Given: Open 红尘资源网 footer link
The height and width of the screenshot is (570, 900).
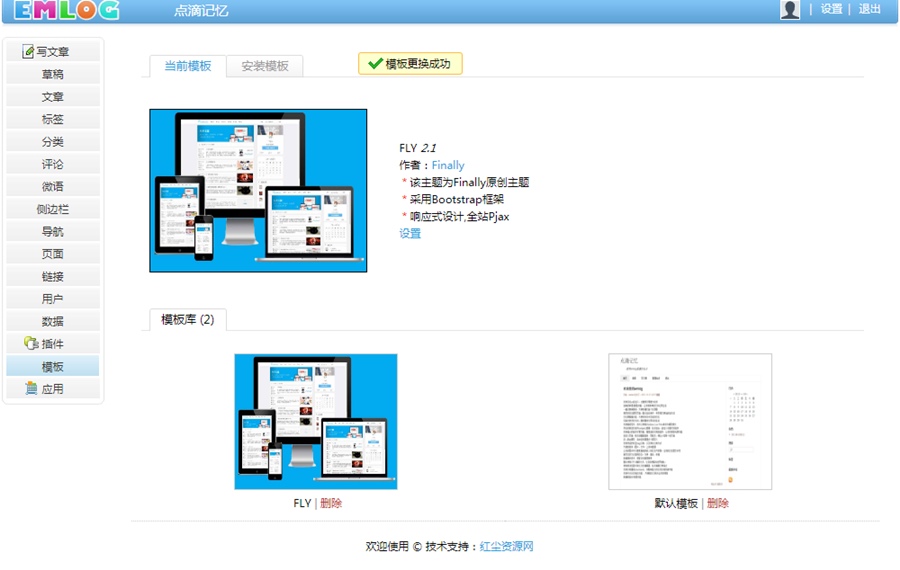Looking at the screenshot, I should tap(506, 546).
